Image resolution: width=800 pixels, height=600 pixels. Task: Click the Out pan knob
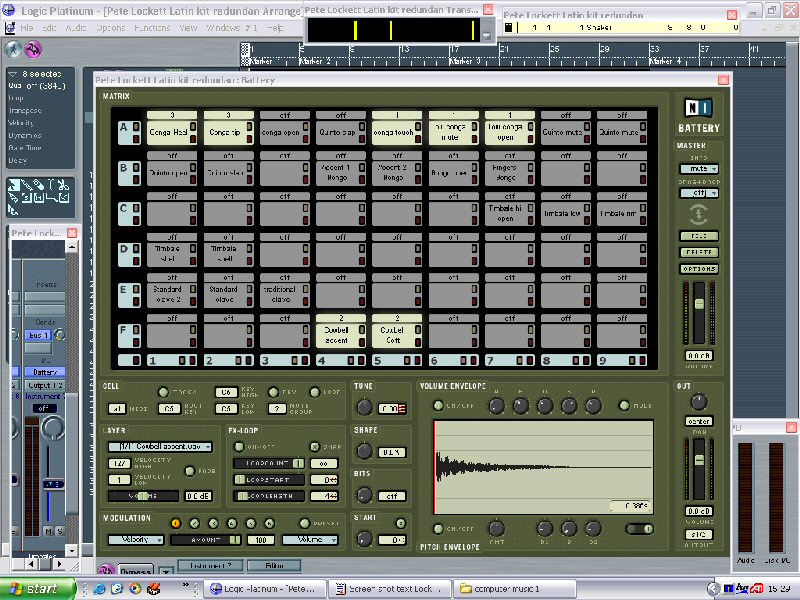pos(698,402)
